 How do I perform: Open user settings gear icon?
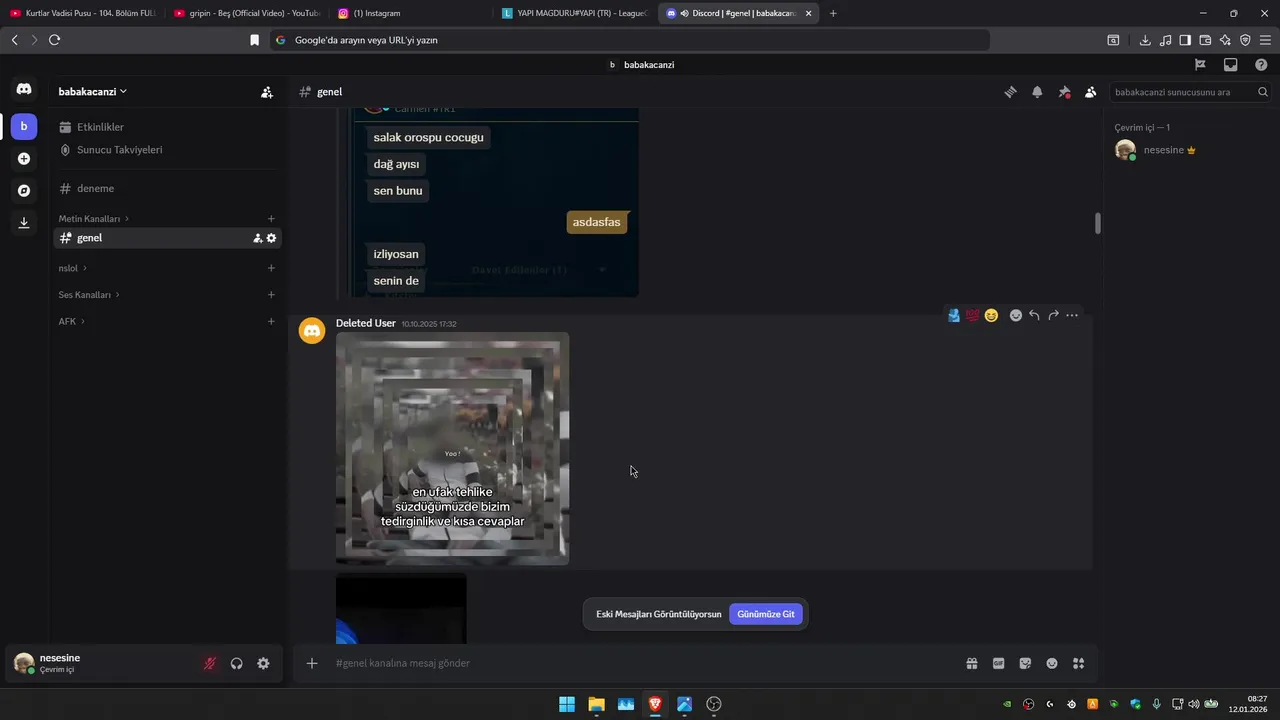263,663
